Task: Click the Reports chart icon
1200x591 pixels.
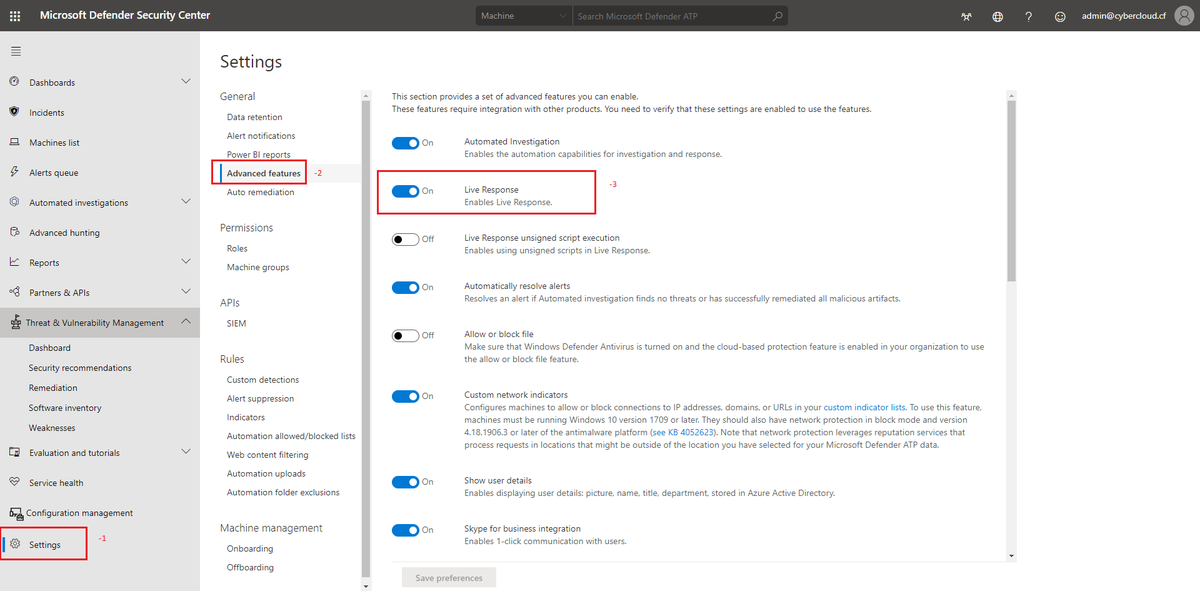Action: click(14, 262)
